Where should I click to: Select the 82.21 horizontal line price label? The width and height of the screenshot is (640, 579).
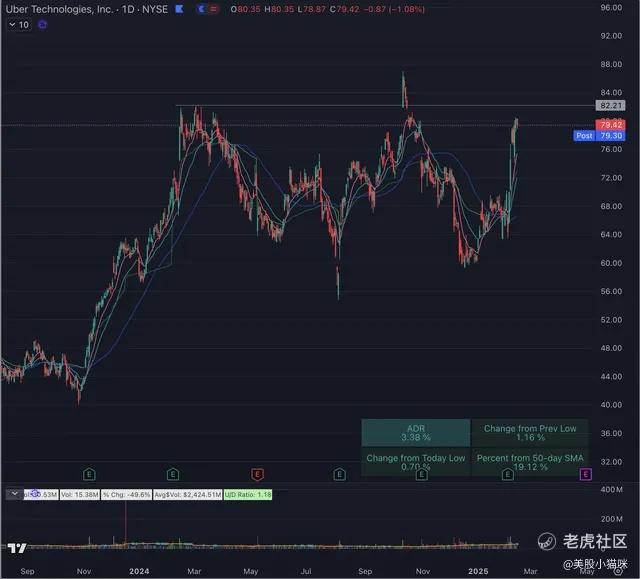(611, 105)
